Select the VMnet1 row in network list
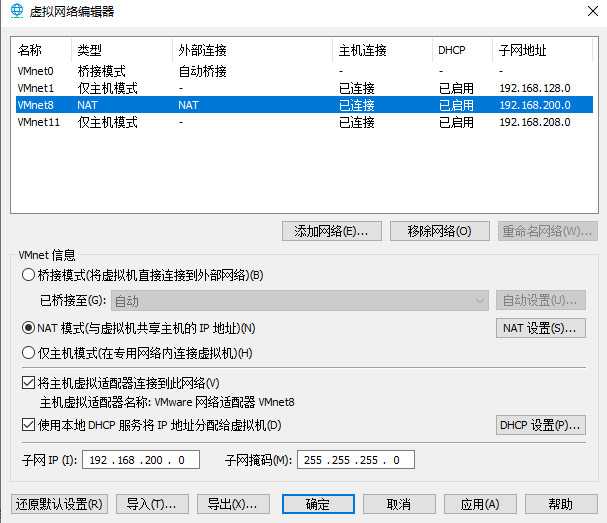 coord(304,88)
